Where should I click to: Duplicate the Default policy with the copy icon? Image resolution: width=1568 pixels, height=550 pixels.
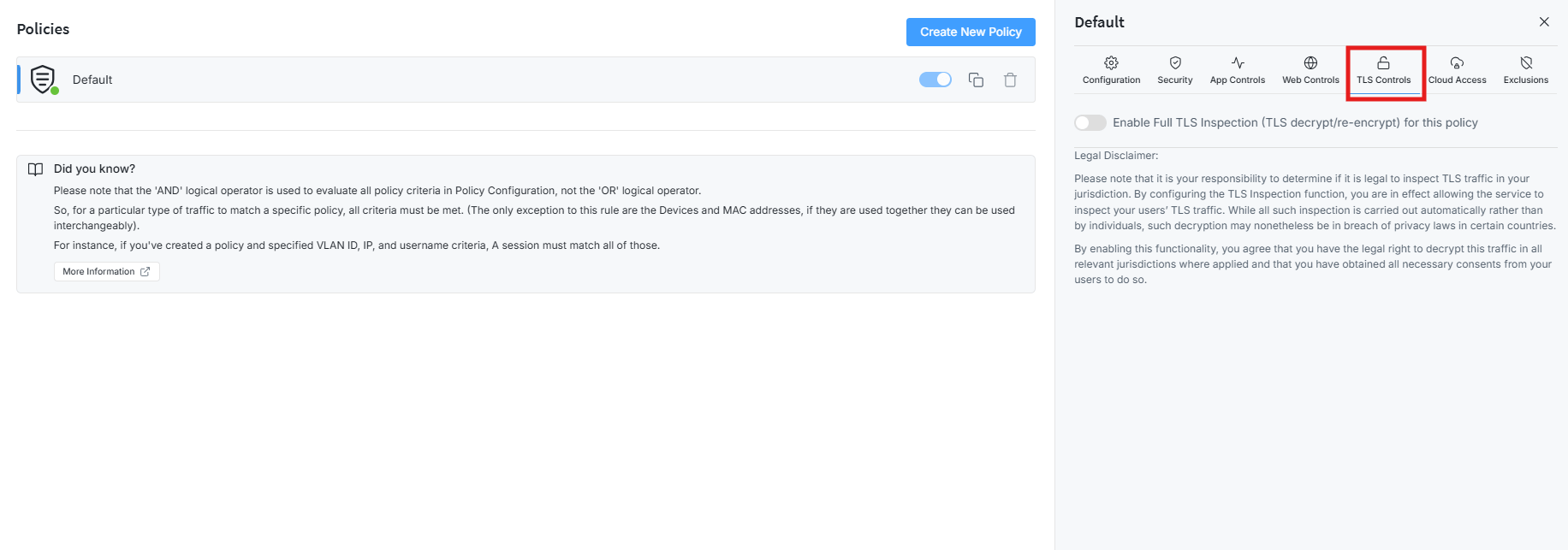[976, 80]
